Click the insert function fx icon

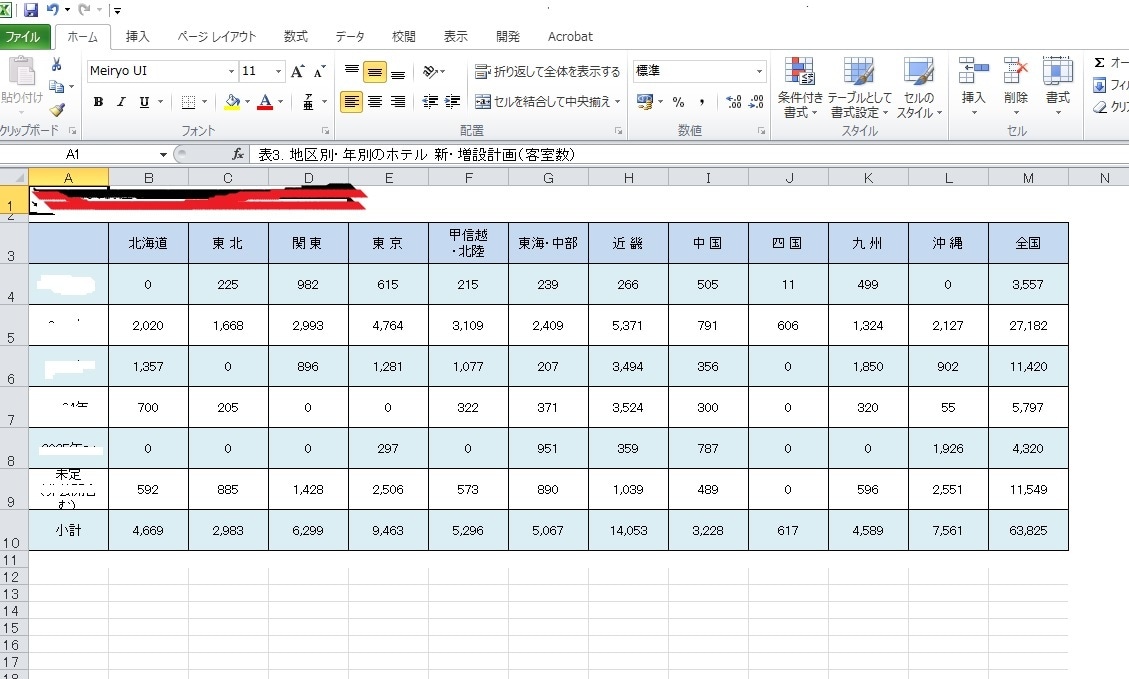point(238,154)
